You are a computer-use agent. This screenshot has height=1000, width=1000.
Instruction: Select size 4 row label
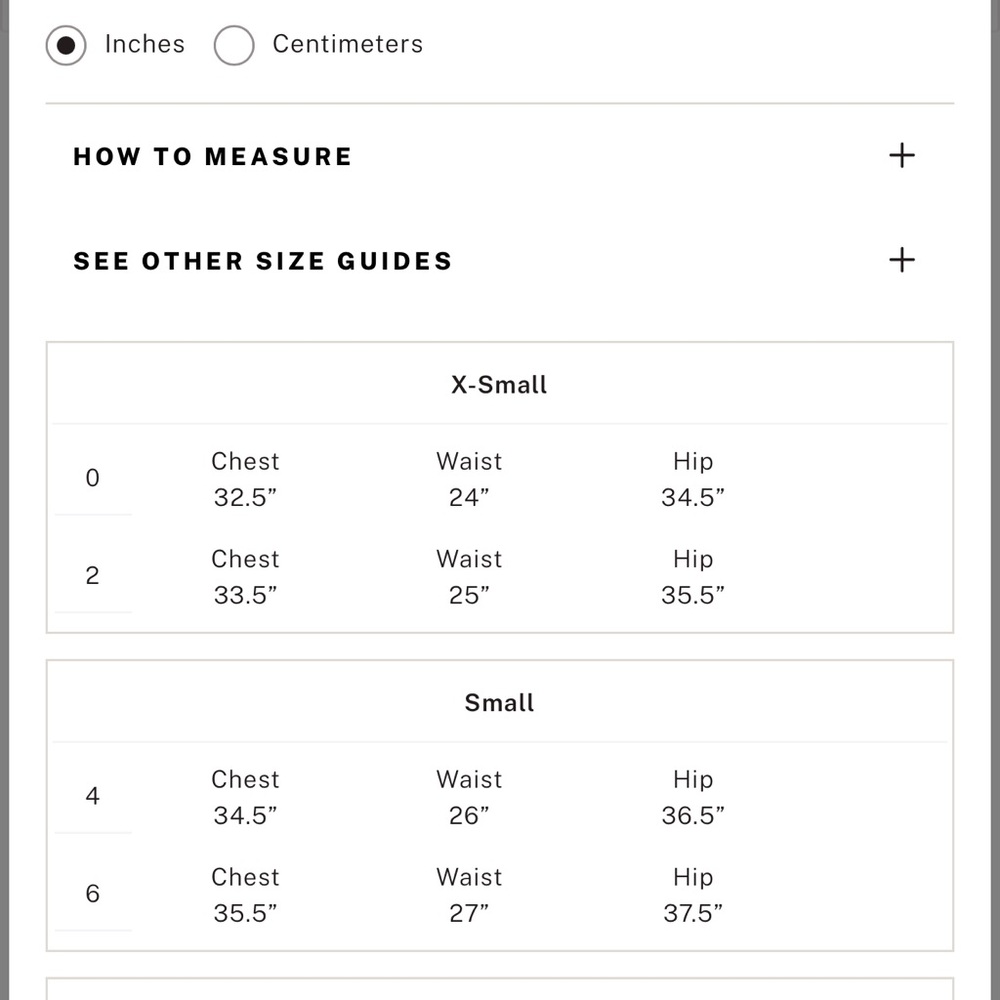coord(92,796)
